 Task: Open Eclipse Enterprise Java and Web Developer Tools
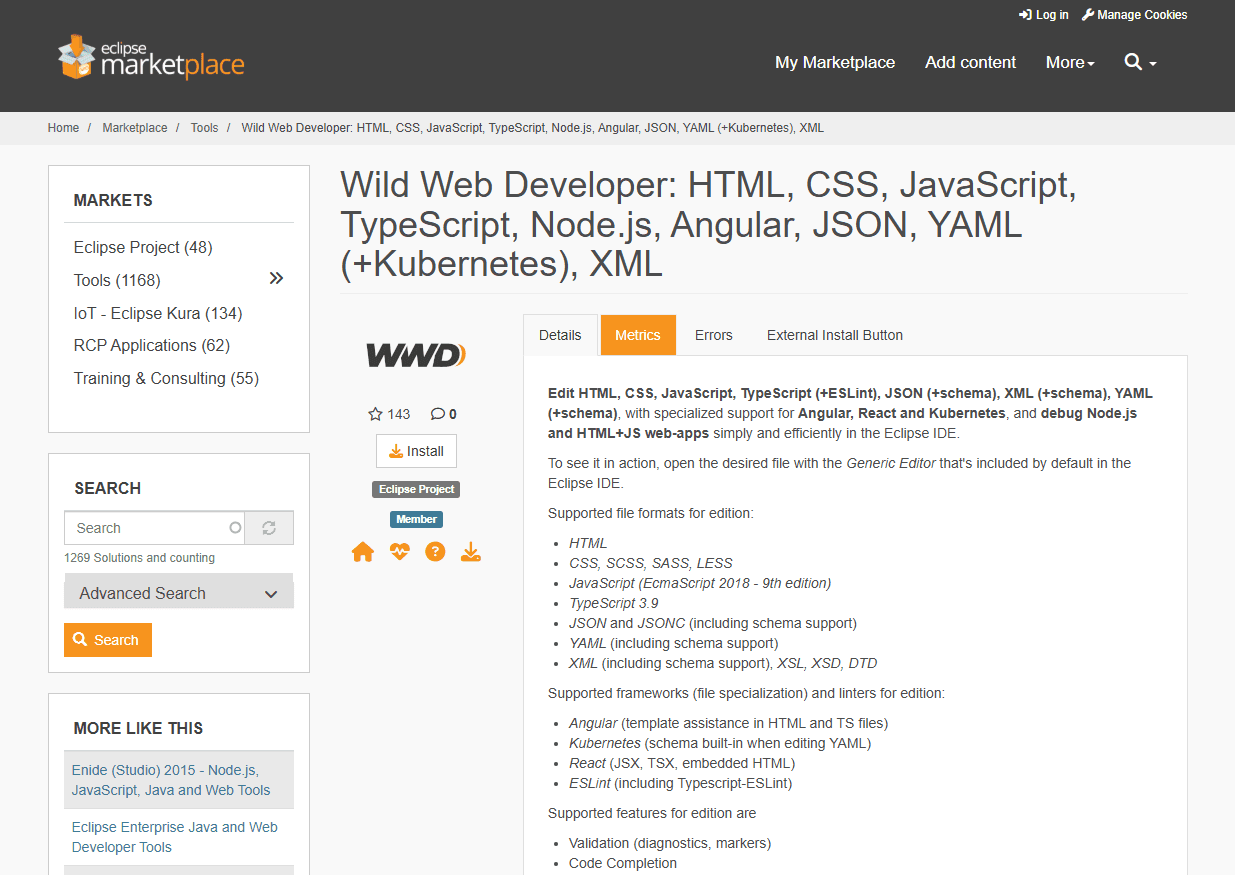[174, 836]
